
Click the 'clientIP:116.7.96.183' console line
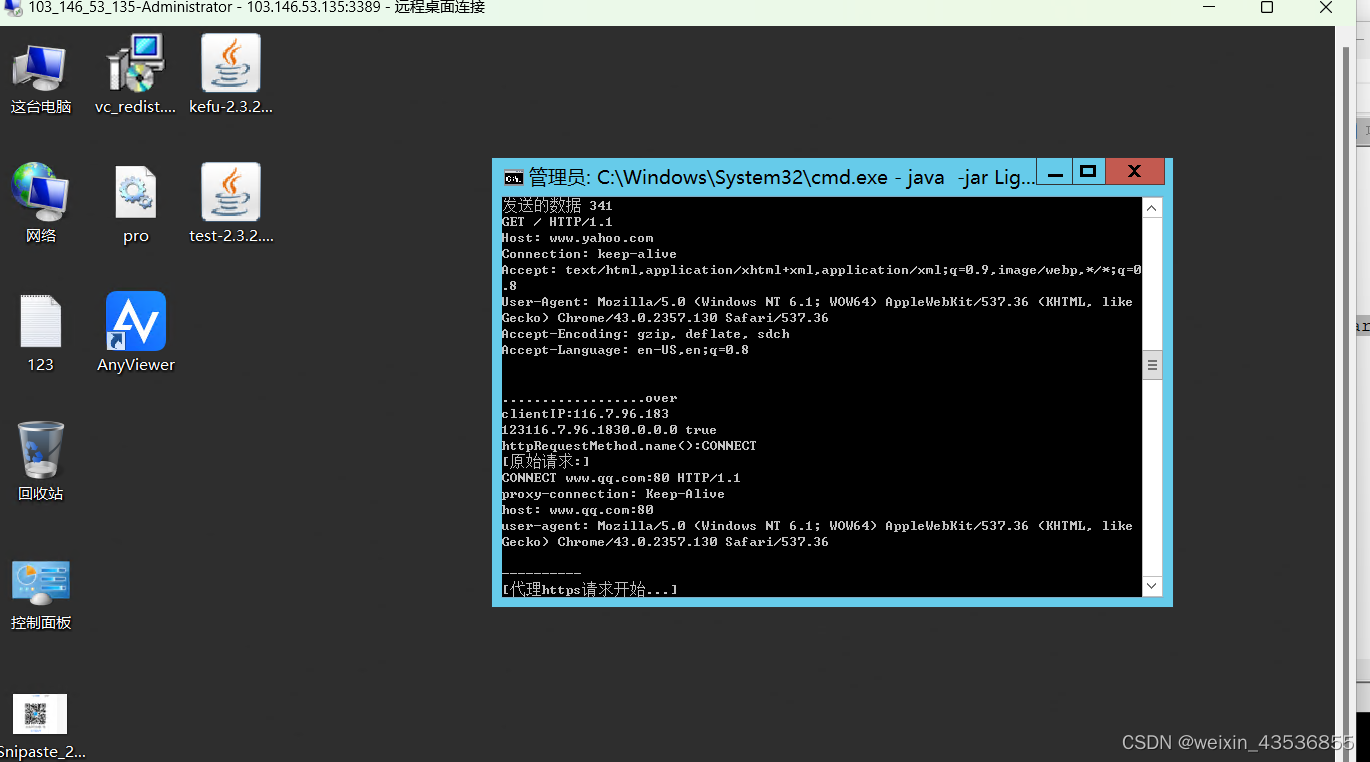585,414
